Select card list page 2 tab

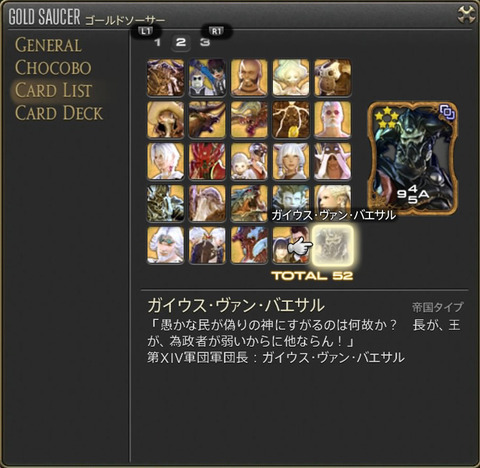(181, 42)
